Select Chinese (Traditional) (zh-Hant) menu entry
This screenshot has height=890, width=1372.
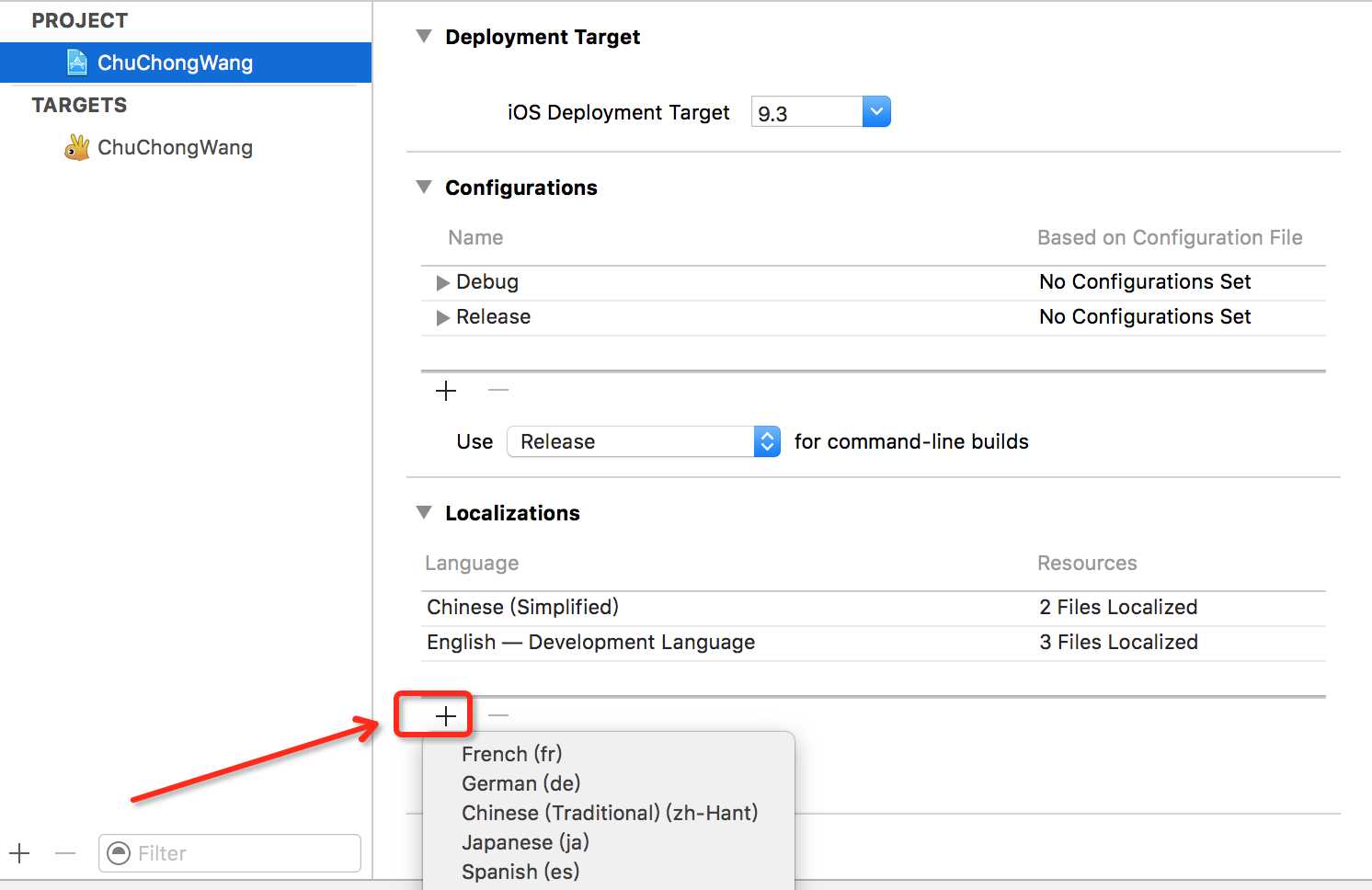[610, 813]
